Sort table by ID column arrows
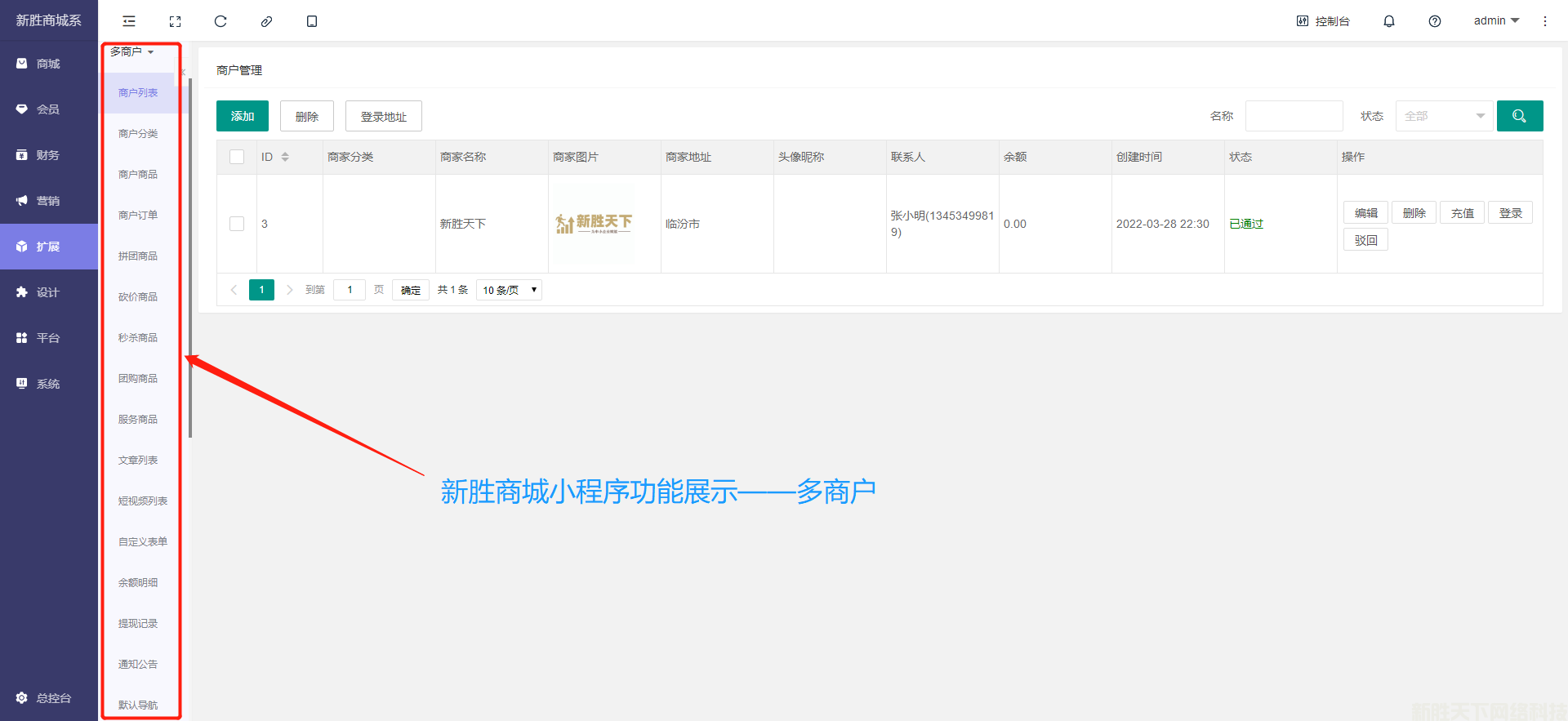The height and width of the screenshot is (721, 1568). pos(285,157)
